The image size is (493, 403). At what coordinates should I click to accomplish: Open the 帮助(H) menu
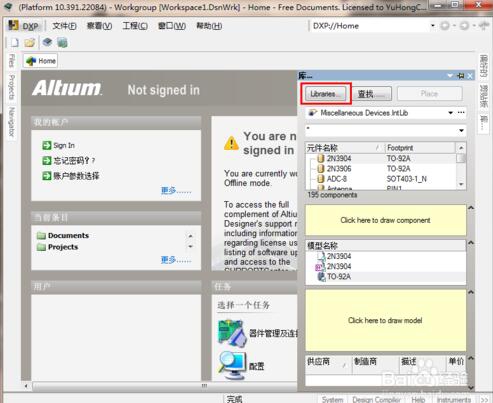point(209,26)
